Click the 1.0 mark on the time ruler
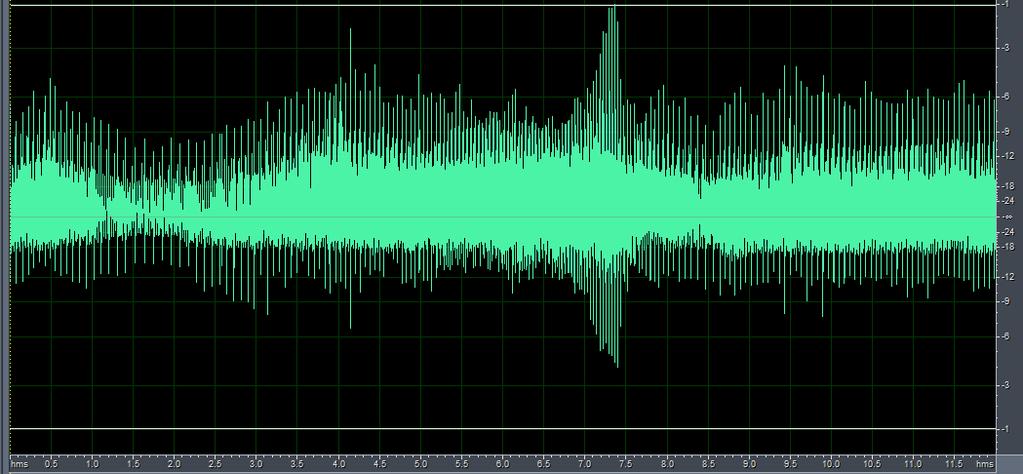The height and width of the screenshot is (474, 1023). (x=92, y=464)
